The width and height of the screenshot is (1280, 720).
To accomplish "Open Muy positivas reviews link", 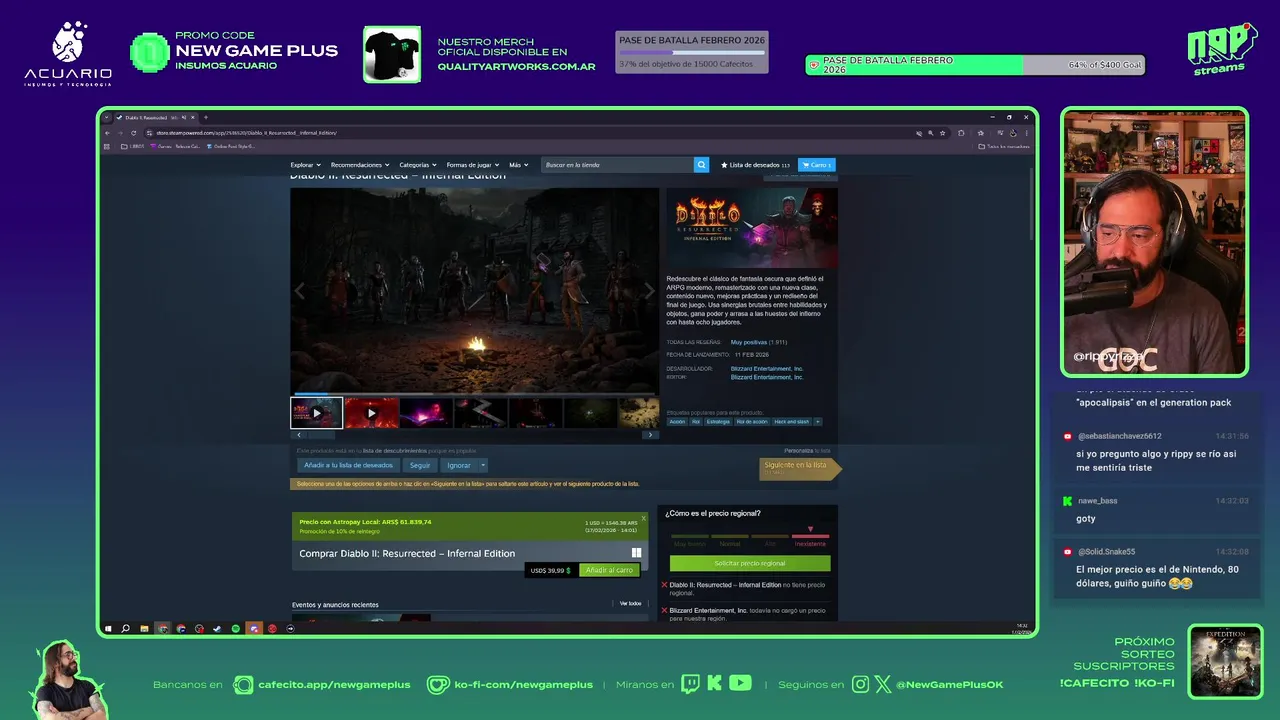I will [750, 342].
